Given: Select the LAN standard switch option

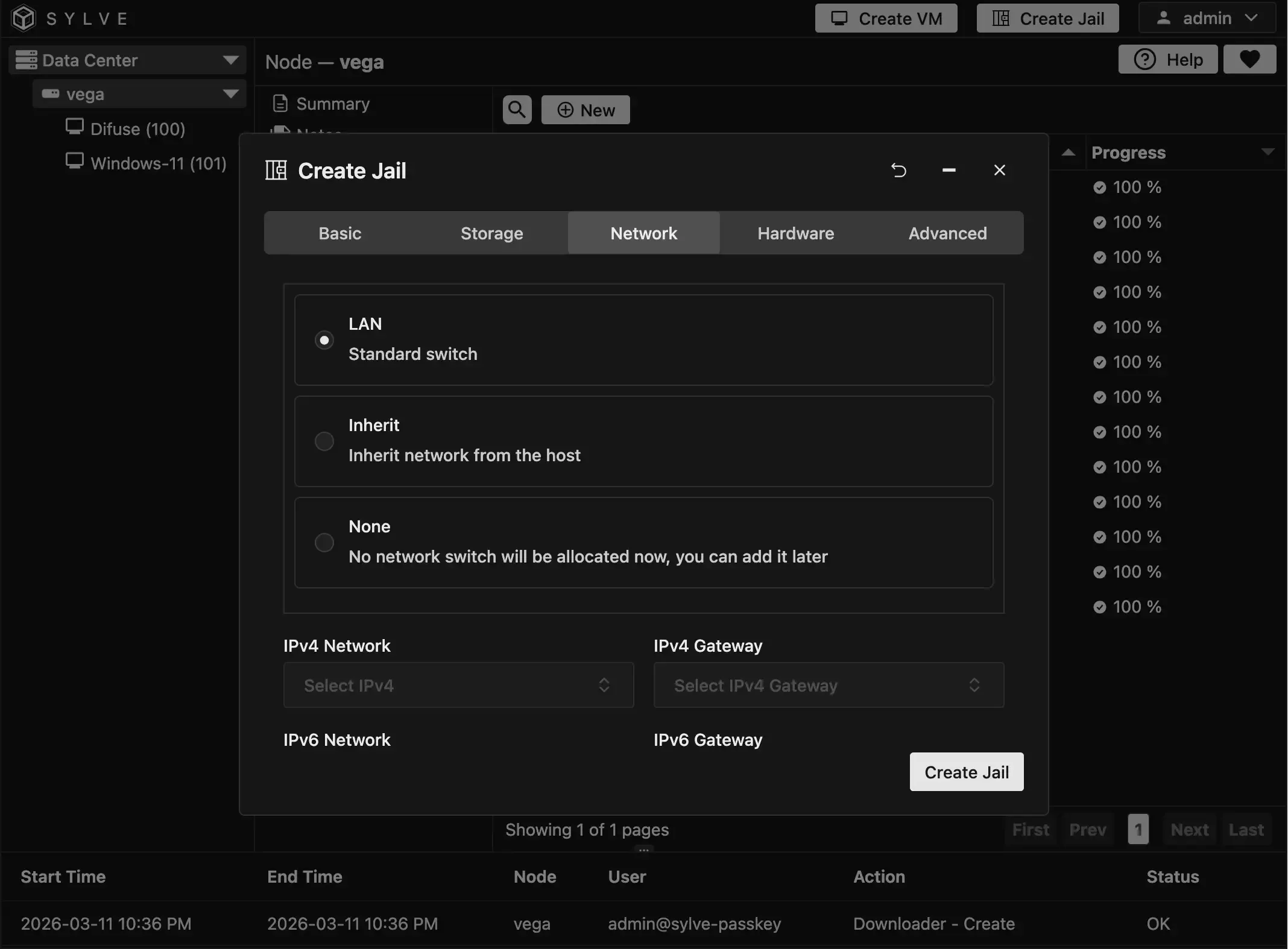Looking at the screenshot, I should point(324,339).
